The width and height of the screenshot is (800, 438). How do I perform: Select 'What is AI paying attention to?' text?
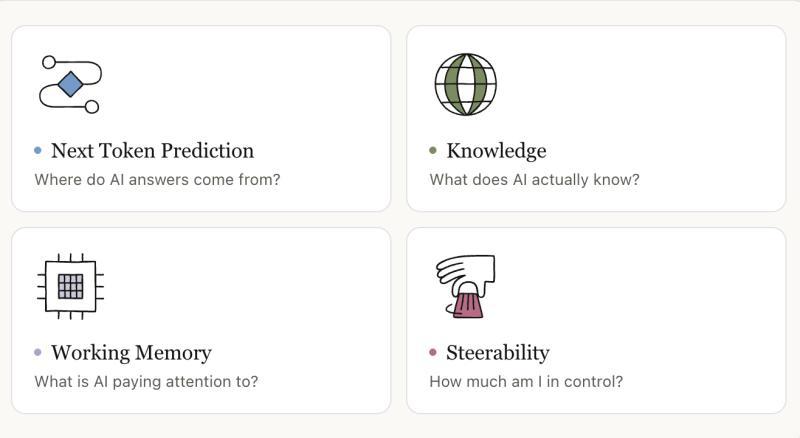click(146, 382)
